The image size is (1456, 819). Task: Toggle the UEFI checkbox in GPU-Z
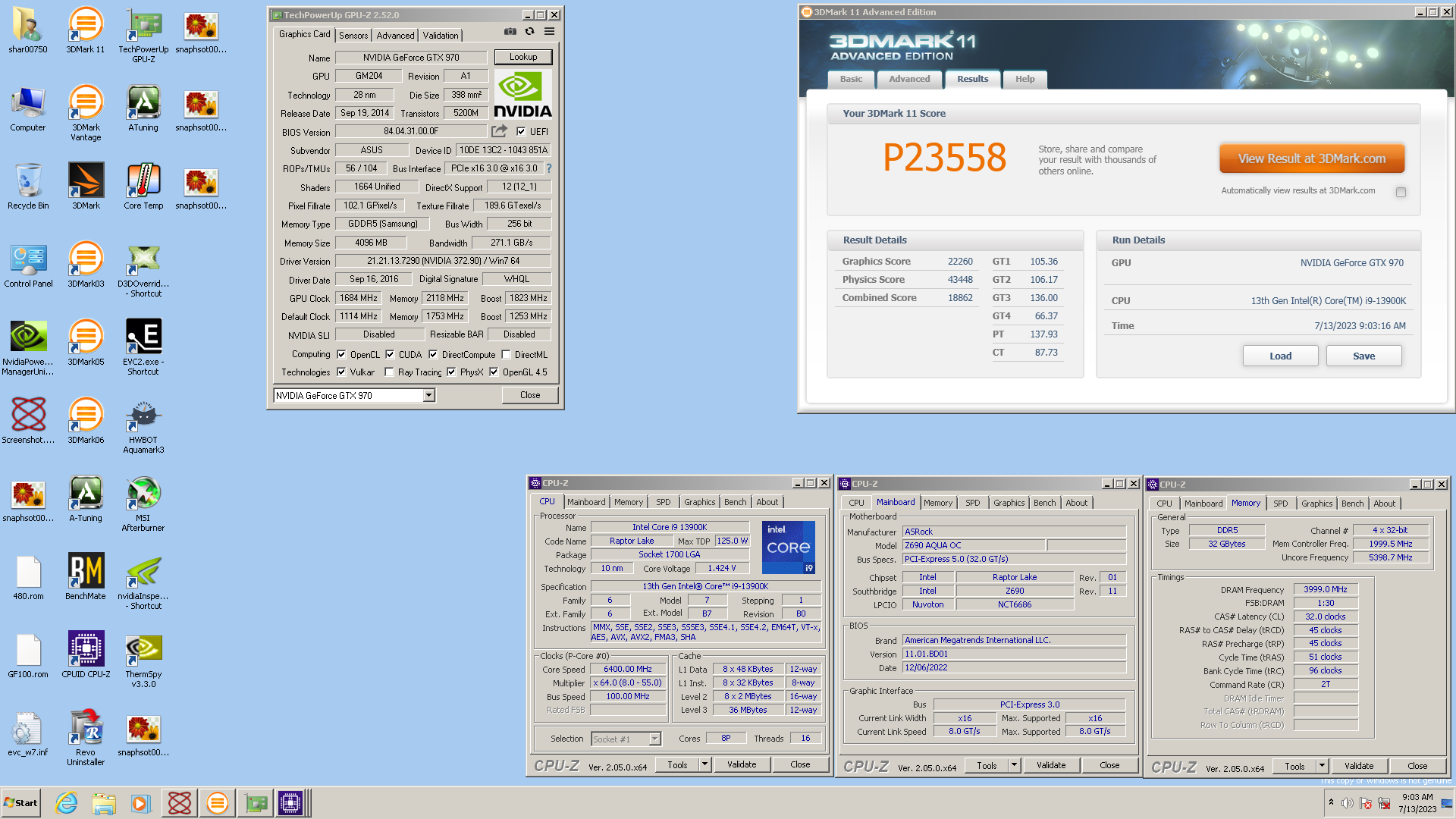tap(521, 131)
